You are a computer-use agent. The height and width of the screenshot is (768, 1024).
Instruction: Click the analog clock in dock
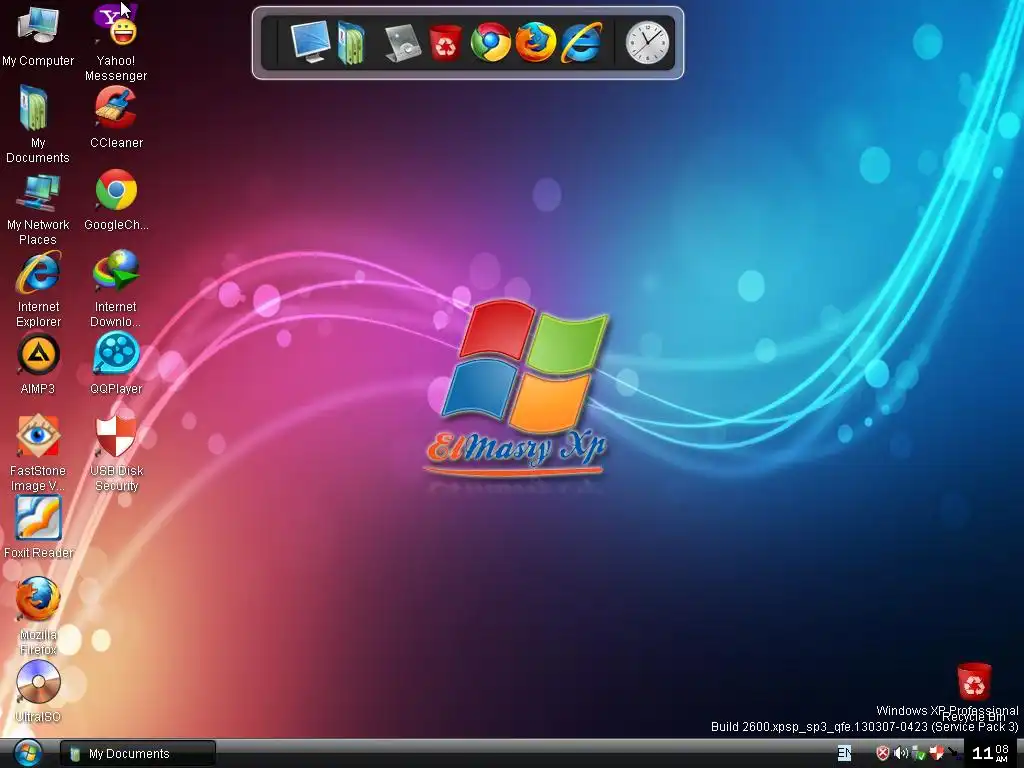[647, 43]
